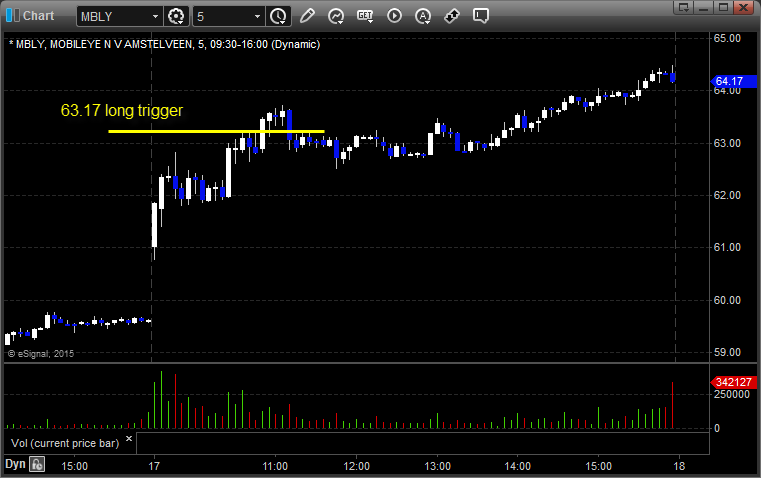Image resolution: width=761 pixels, height=478 pixels.
Task: Maximize the Chart window
Action: point(723,7)
